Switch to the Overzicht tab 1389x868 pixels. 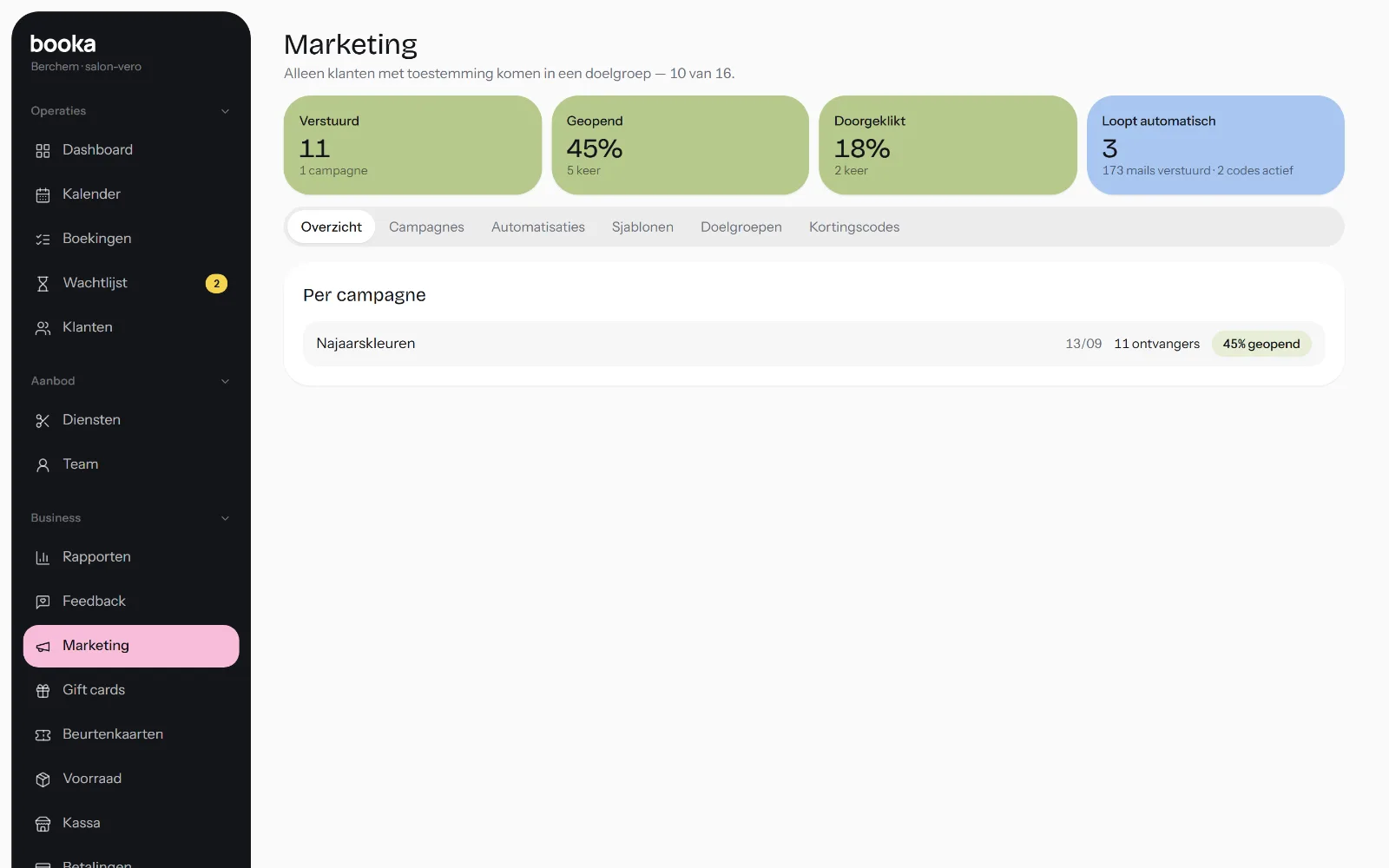[x=331, y=227]
